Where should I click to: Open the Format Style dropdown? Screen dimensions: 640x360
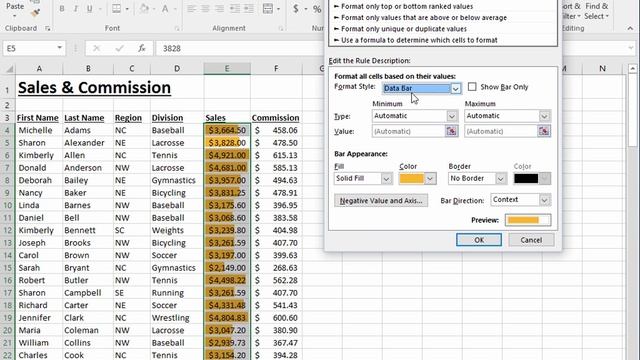(x=456, y=88)
